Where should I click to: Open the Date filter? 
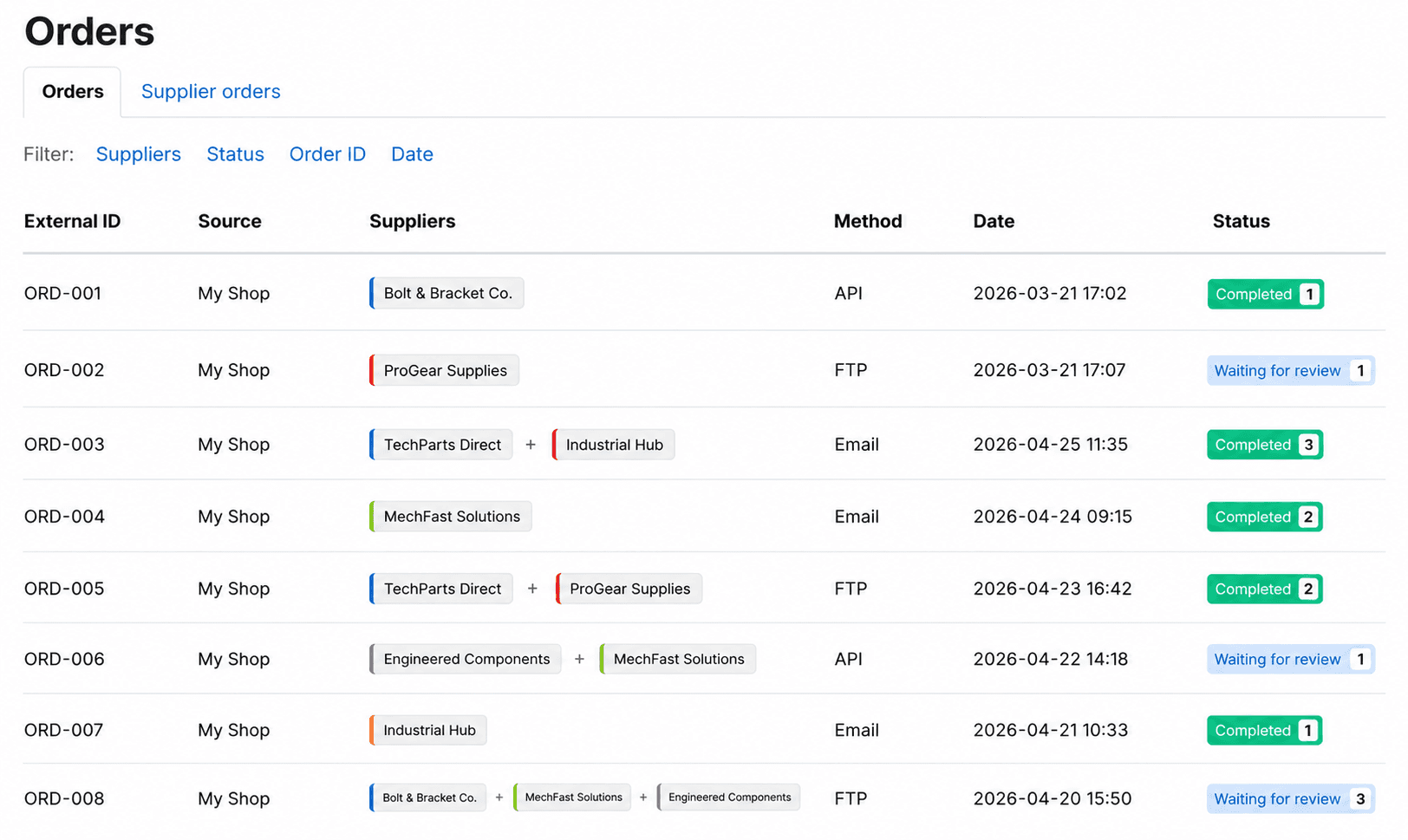[412, 154]
